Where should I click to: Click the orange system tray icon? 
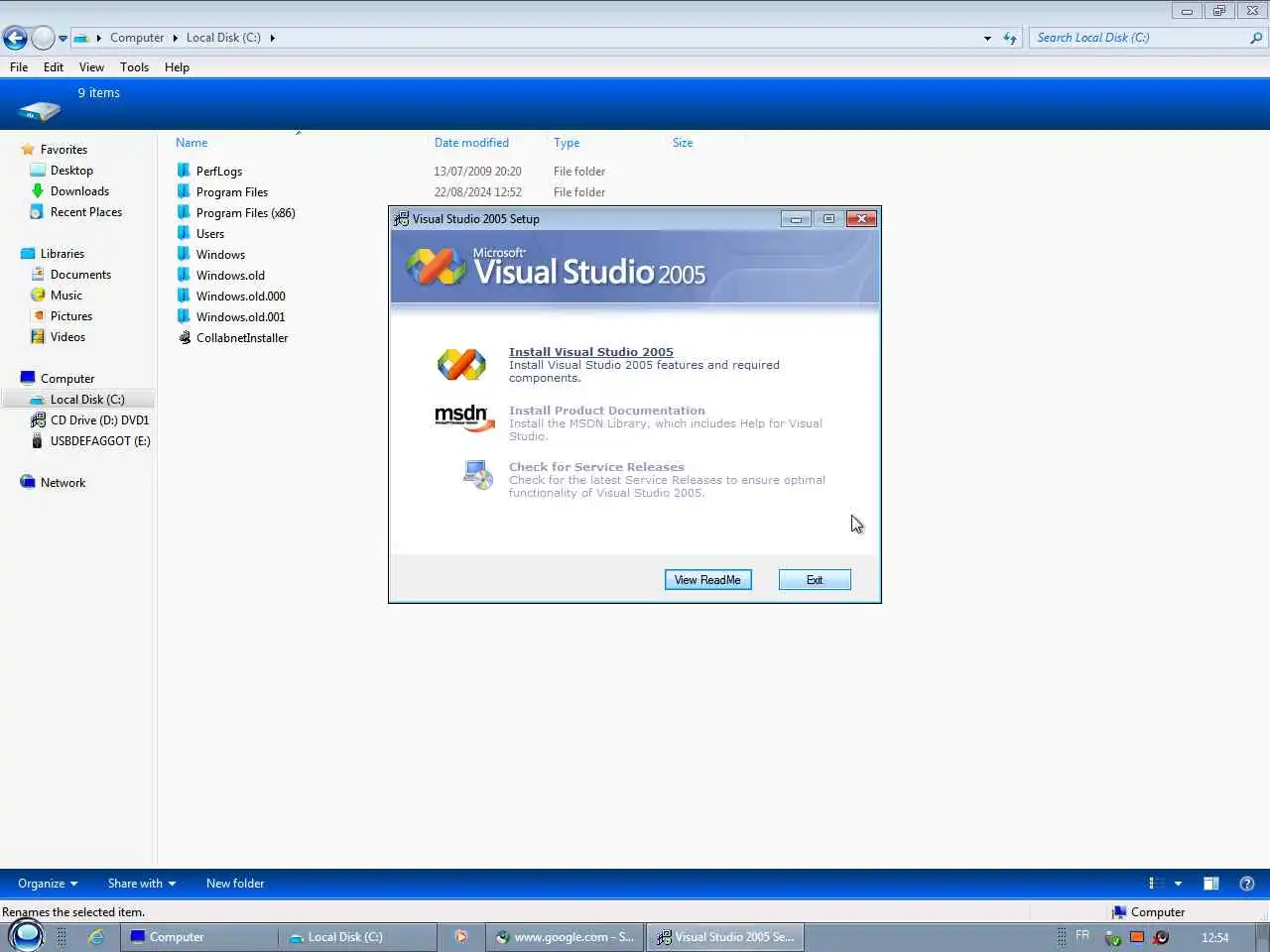tap(1137, 937)
